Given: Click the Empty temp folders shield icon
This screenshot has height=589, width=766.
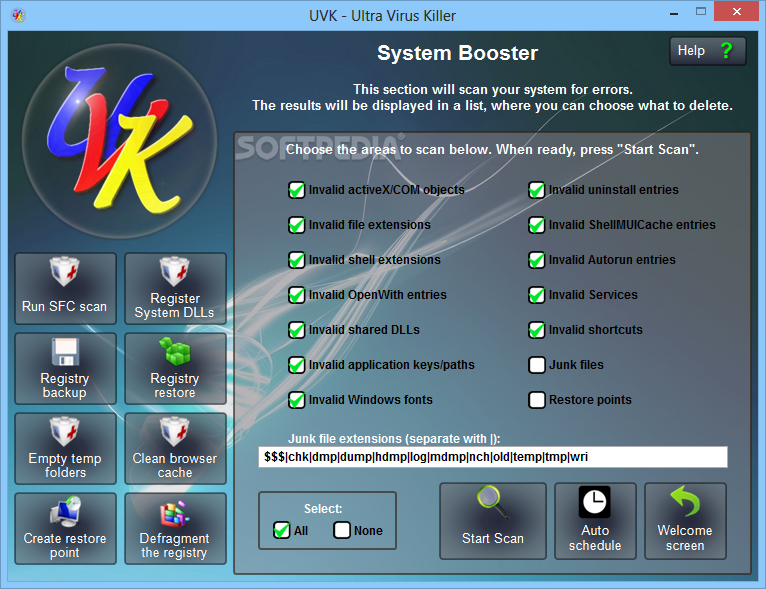Looking at the screenshot, I should [64, 431].
